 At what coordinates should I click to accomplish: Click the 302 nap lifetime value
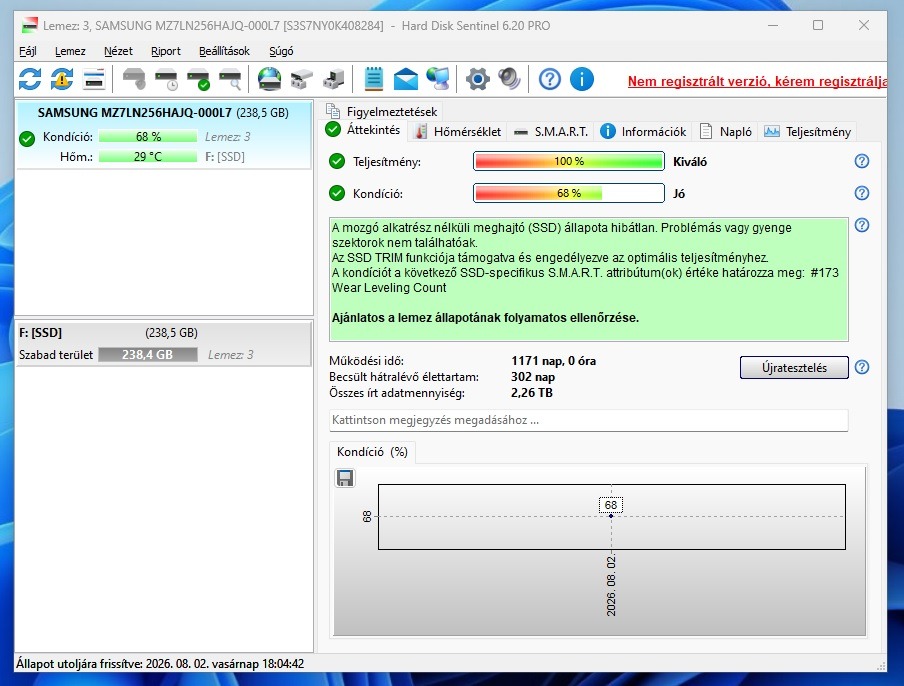pos(533,377)
